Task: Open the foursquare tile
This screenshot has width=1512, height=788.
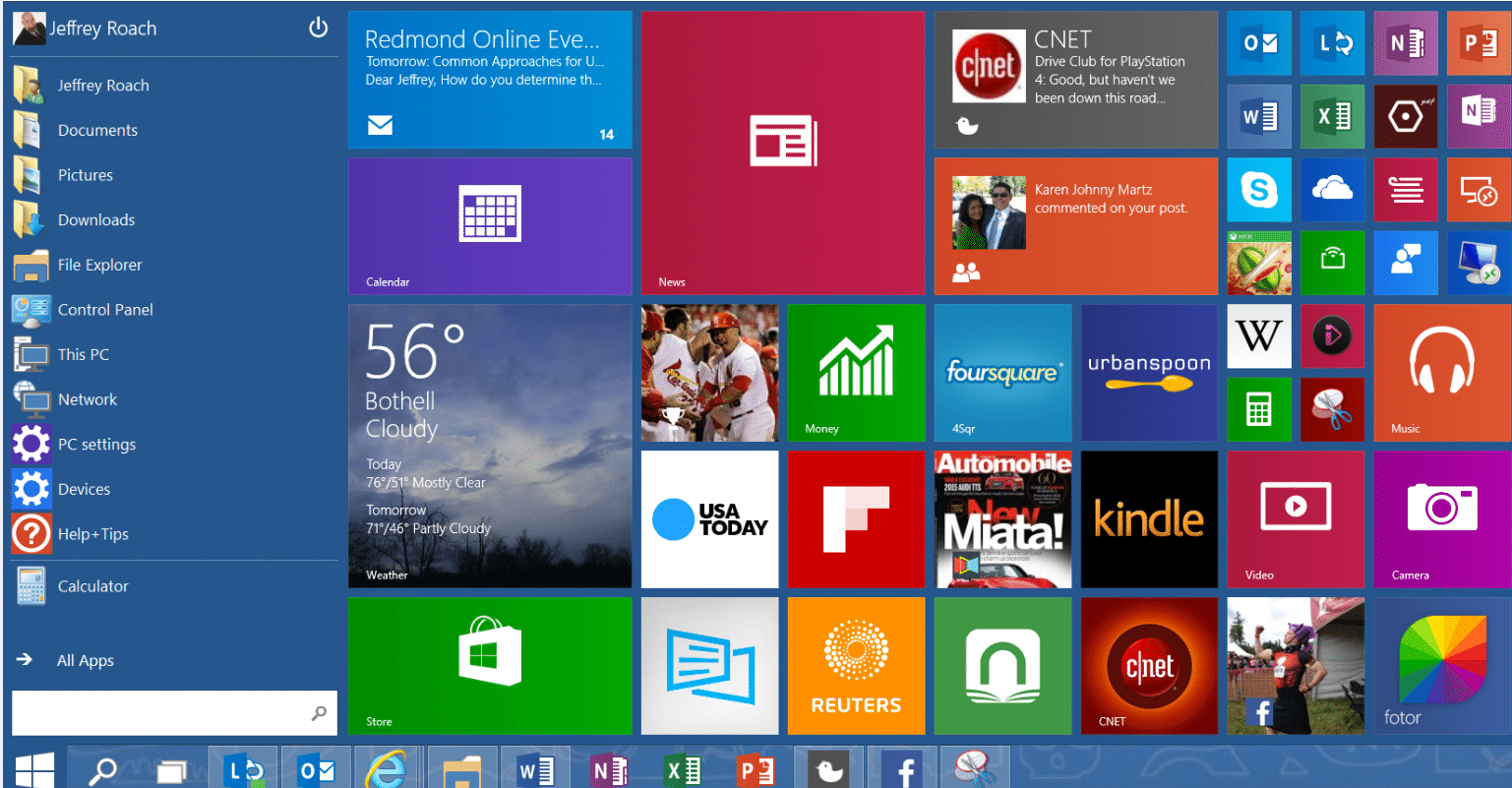Action: coord(1002,373)
